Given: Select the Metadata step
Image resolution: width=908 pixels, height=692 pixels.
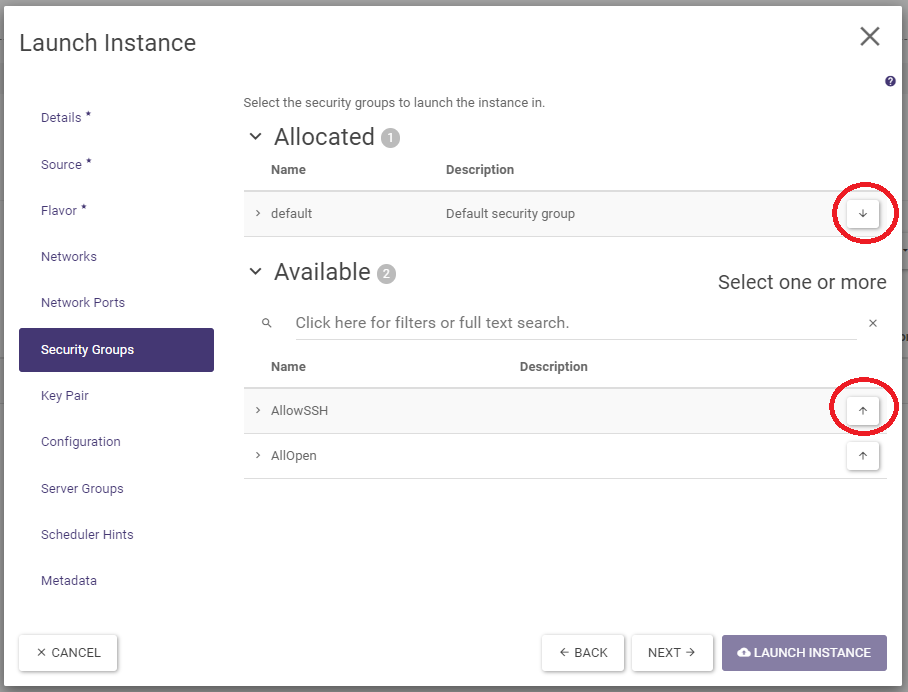Looking at the screenshot, I should pos(69,581).
